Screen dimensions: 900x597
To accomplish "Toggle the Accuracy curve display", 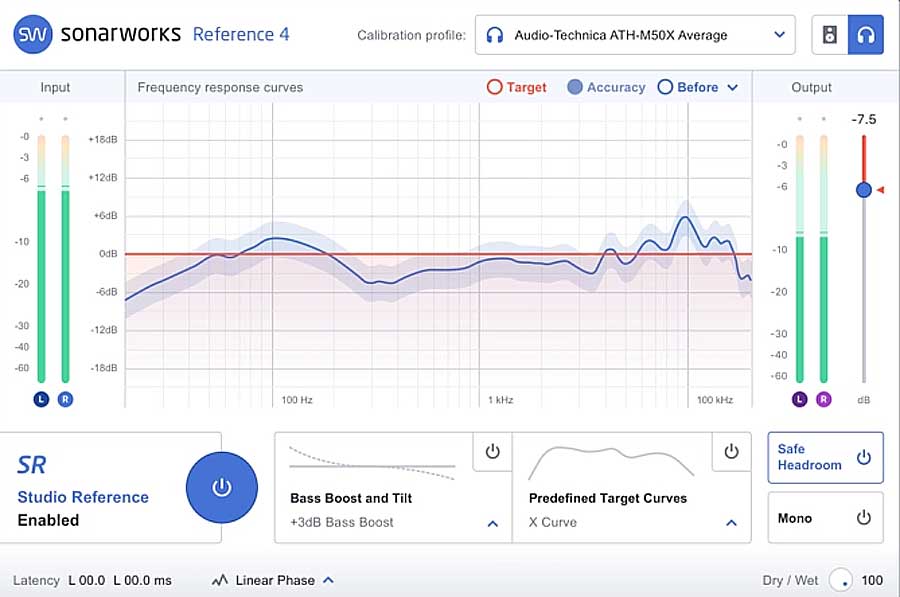I will click(606, 87).
